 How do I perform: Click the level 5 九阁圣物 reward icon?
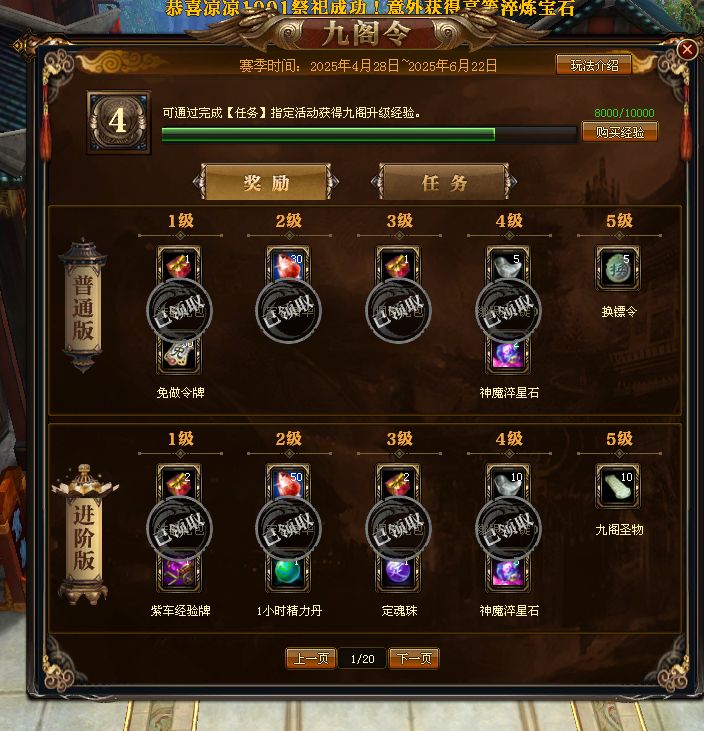tap(618, 486)
